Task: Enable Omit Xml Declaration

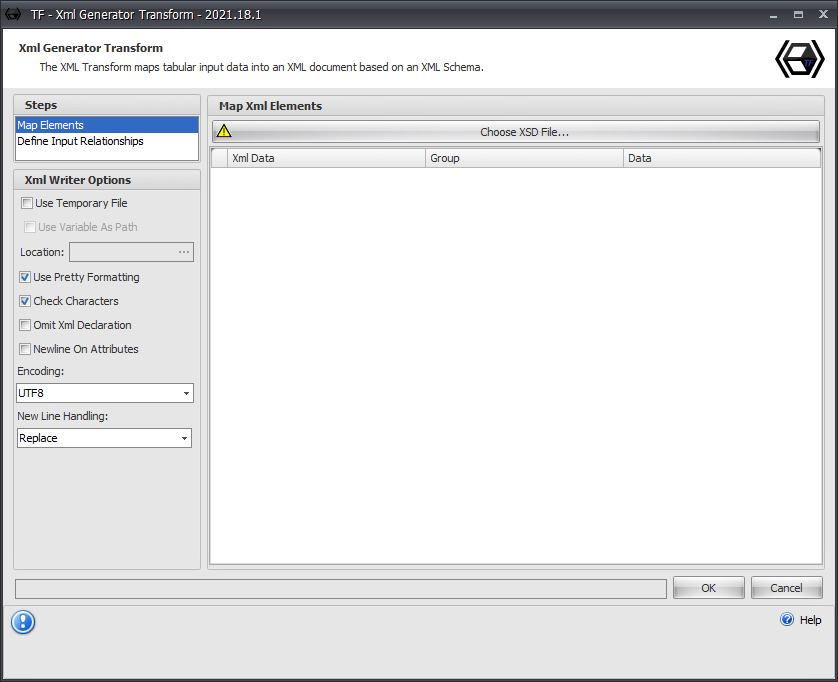Action: (x=24, y=325)
